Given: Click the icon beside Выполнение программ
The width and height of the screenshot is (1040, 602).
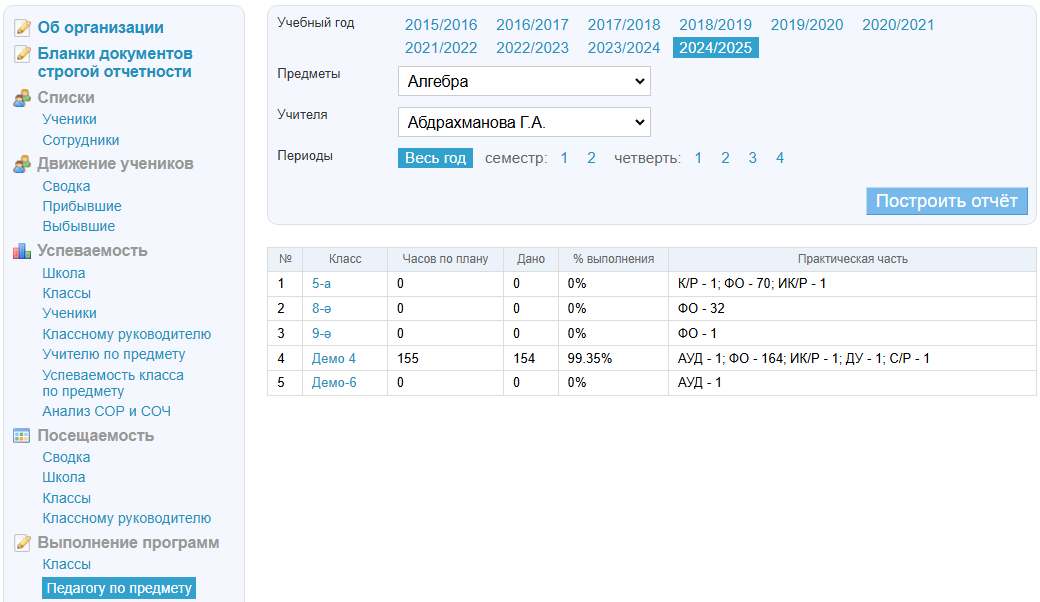Looking at the screenshot, I should click(x=22, y=543).
